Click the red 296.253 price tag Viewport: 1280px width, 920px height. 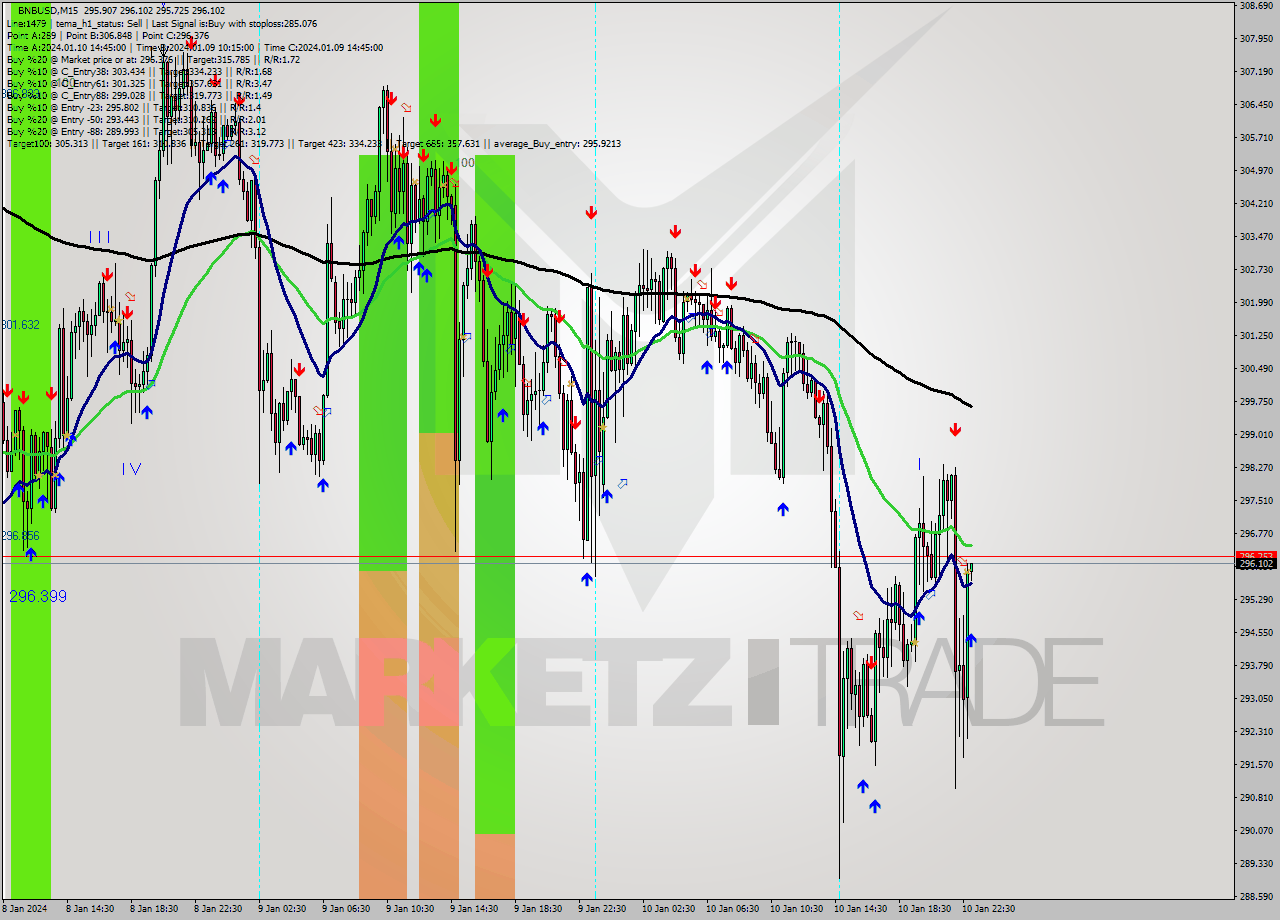click(x=1257, y=555)
